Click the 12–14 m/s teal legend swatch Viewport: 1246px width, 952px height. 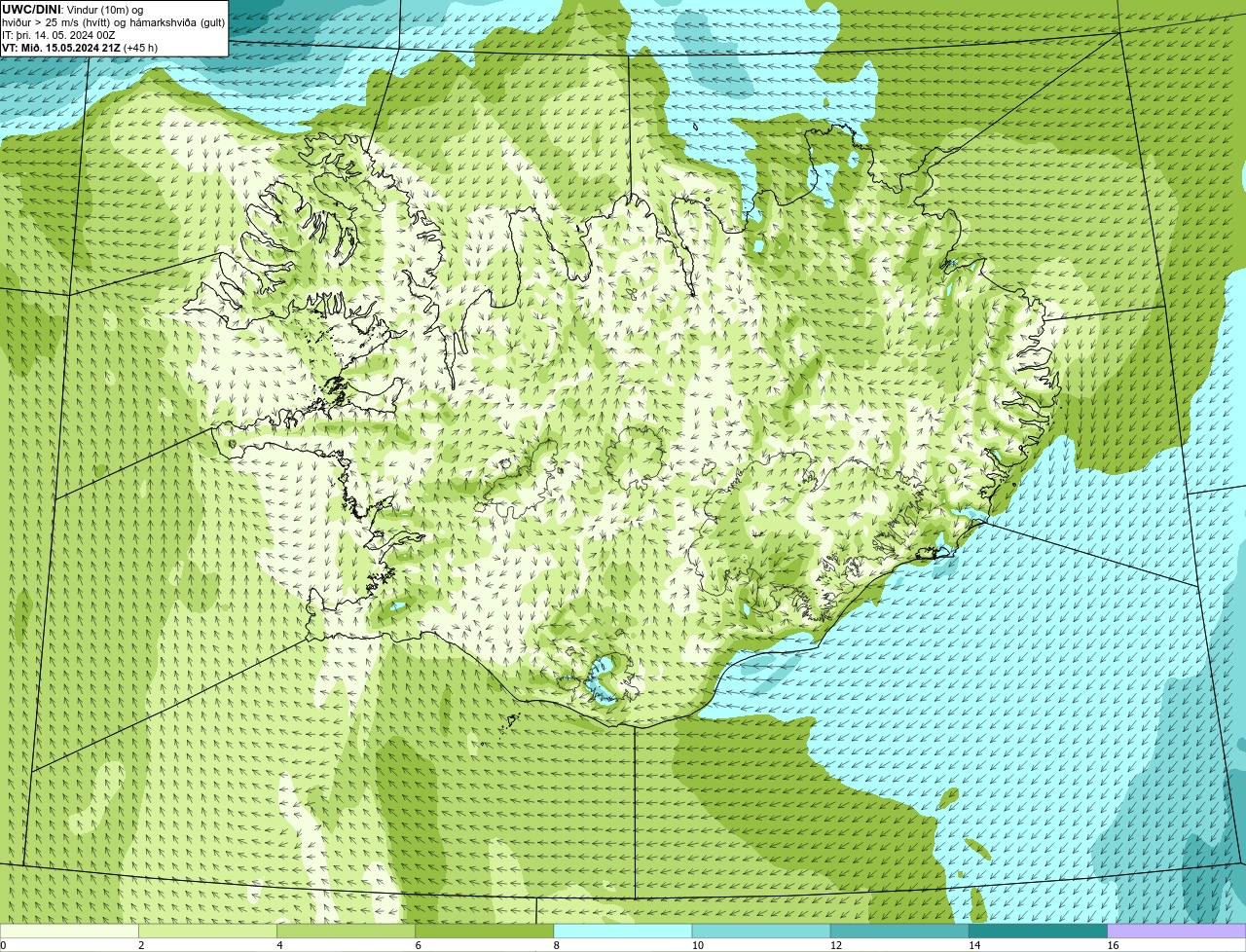pos(899,932)
